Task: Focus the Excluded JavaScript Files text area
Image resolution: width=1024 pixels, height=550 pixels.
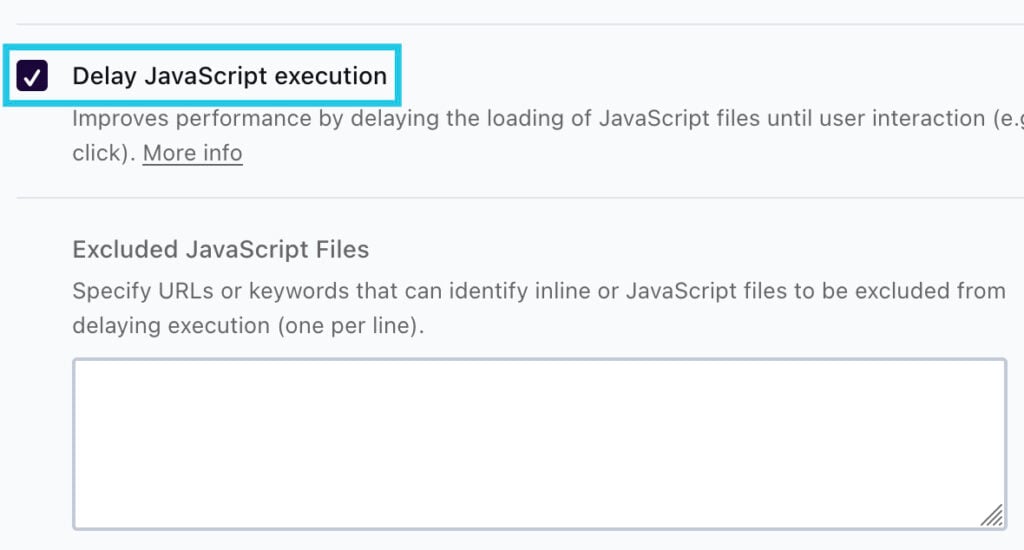Action: [x=539, y=444]
